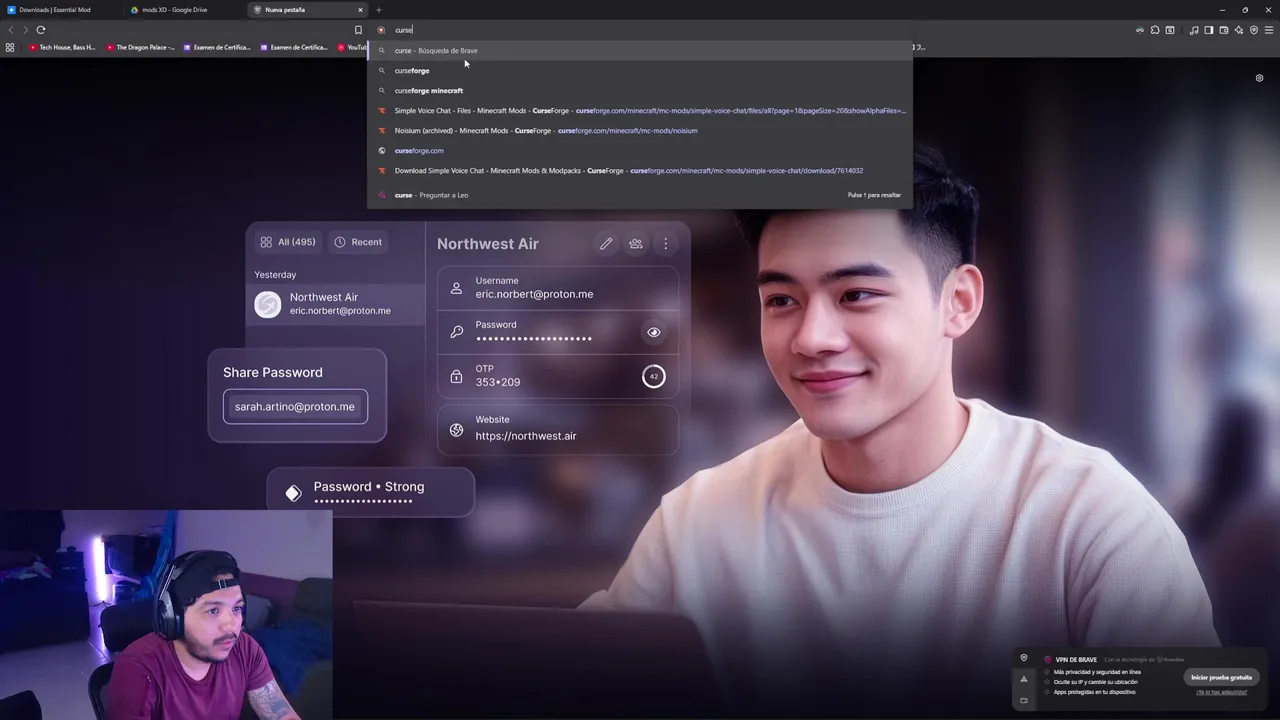1280x720 pixels.
Task: Open a new tab with the plus button
Action: 378,10
